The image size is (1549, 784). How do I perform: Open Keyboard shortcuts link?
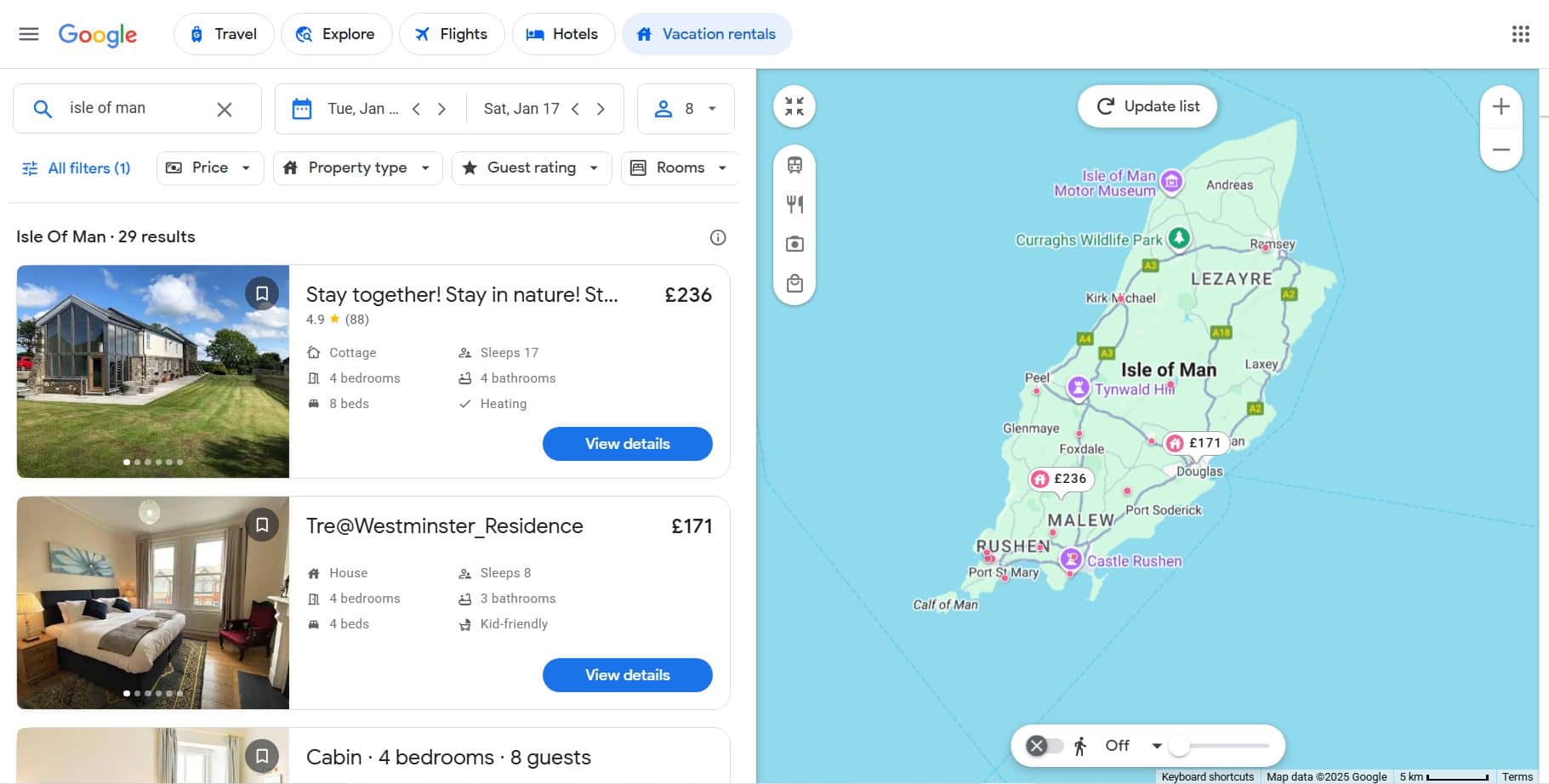coord(1207,776)
